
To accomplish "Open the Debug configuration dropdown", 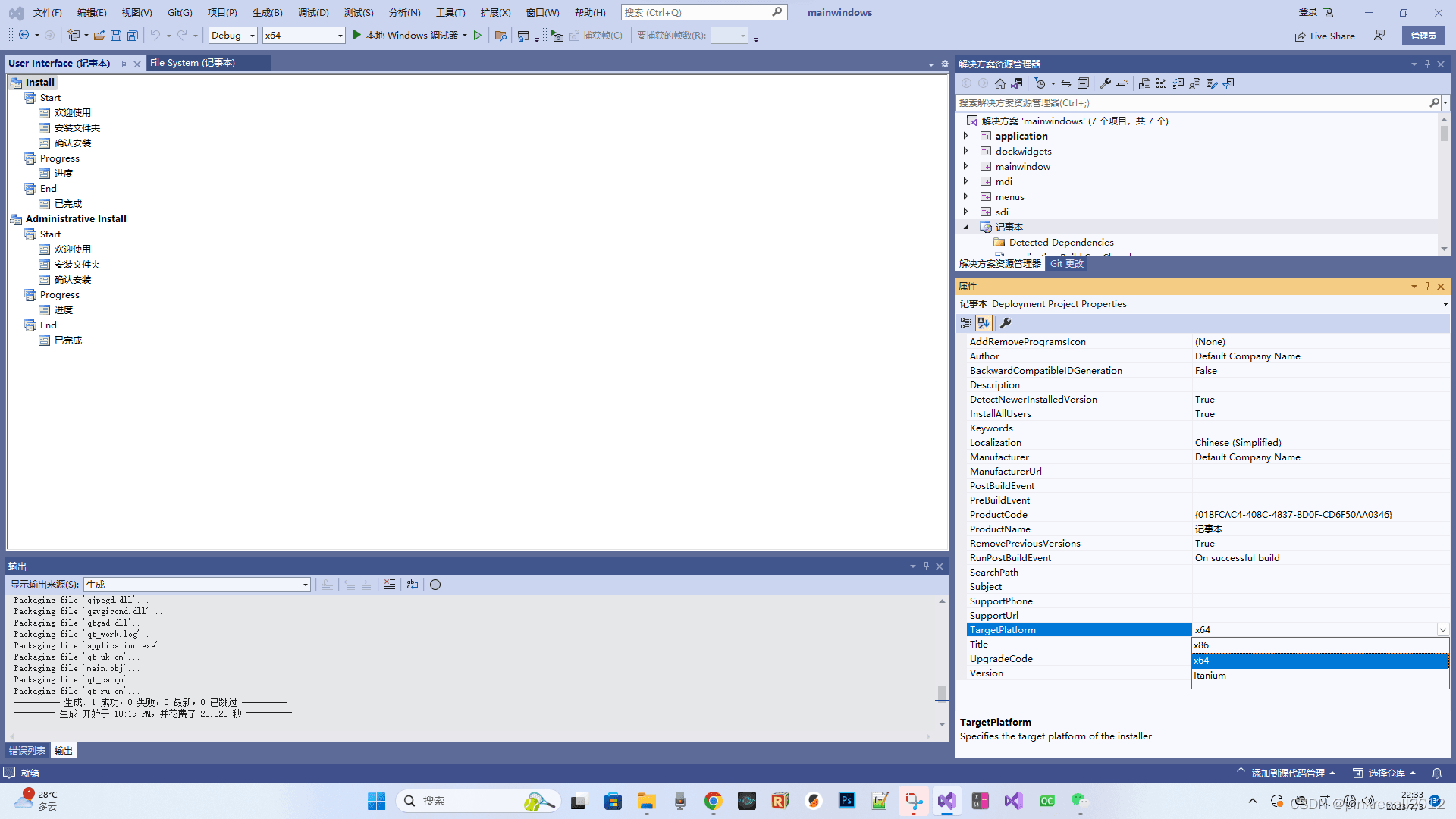I will [253, 36].
